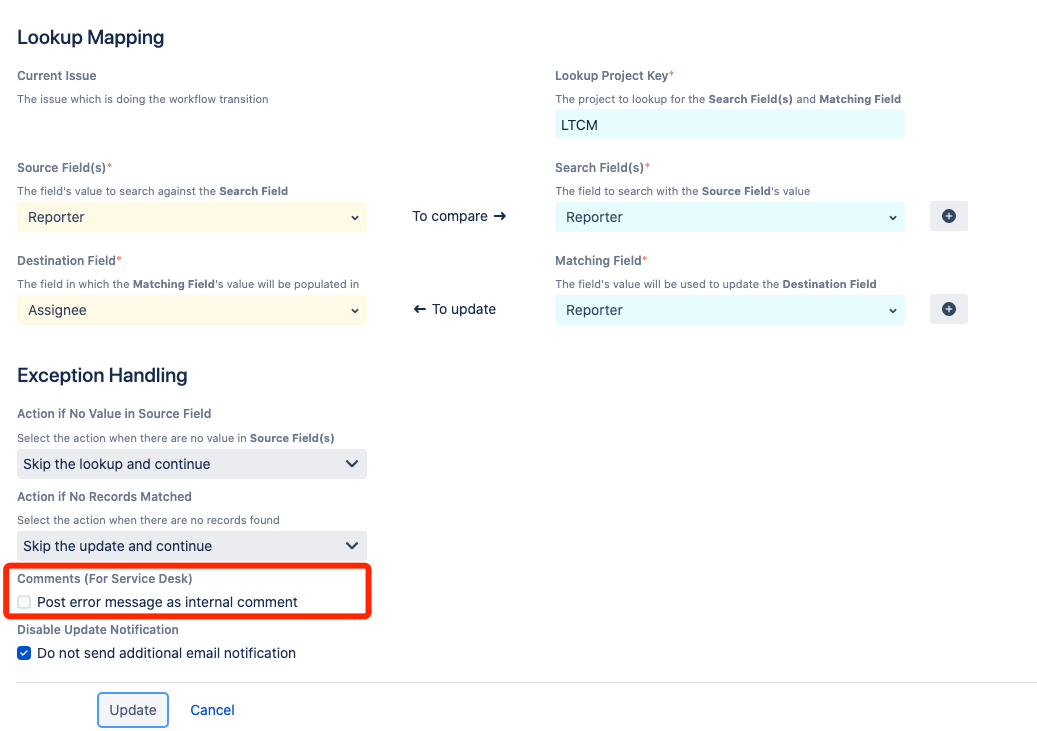Expand the Destination Field Assignee dropdown
1037x731 pixels.
click(192, 310)
